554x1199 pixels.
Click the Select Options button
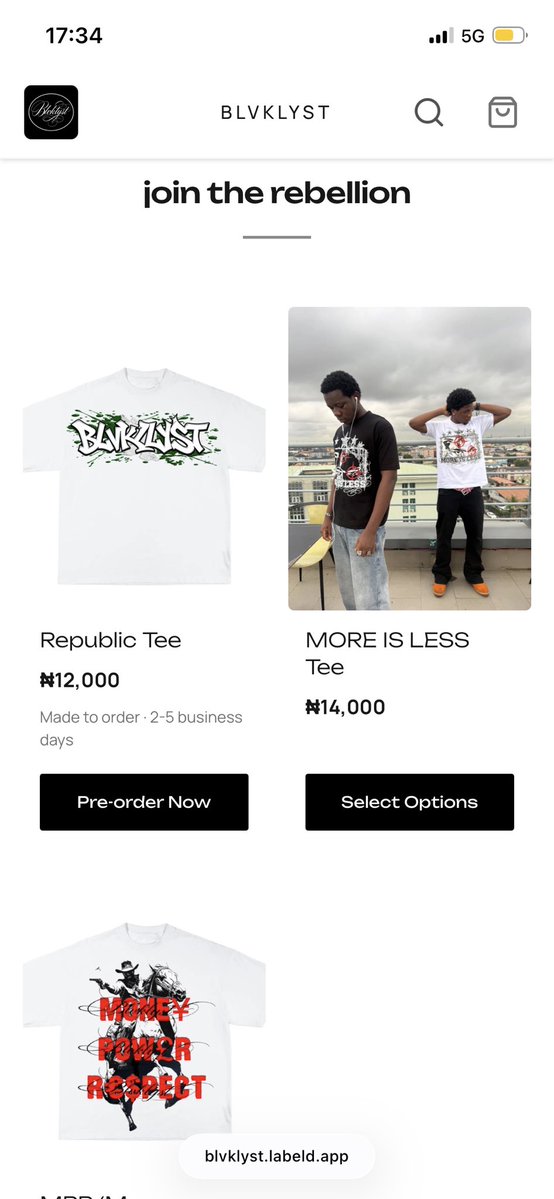409,802
